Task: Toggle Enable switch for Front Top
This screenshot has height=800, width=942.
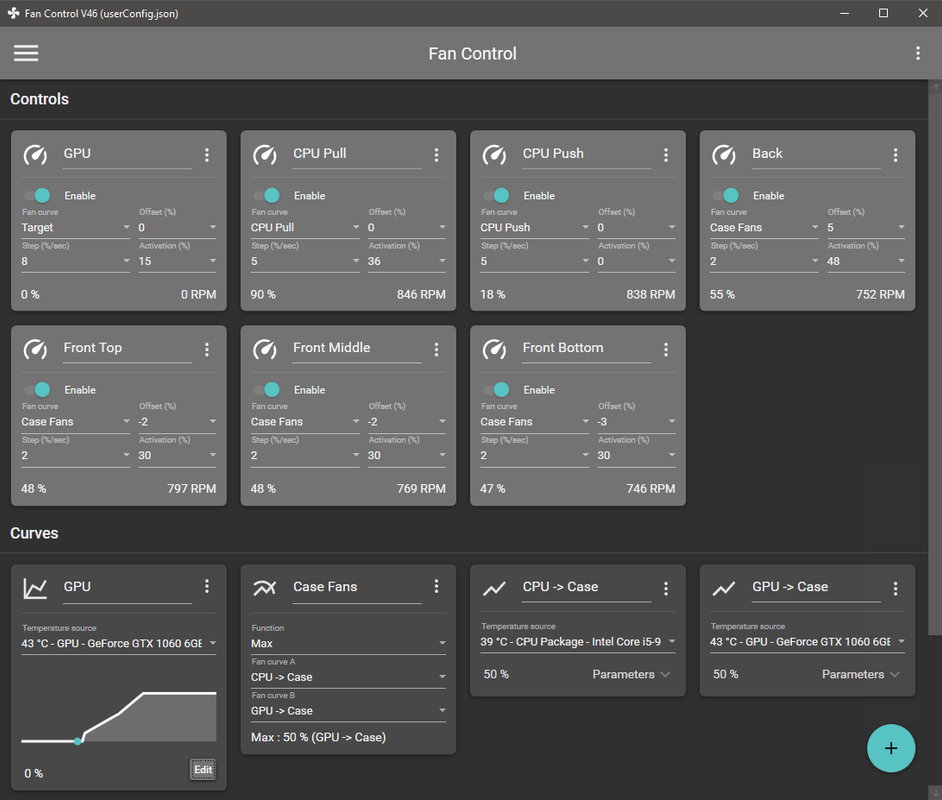Action: coord(37,389)
